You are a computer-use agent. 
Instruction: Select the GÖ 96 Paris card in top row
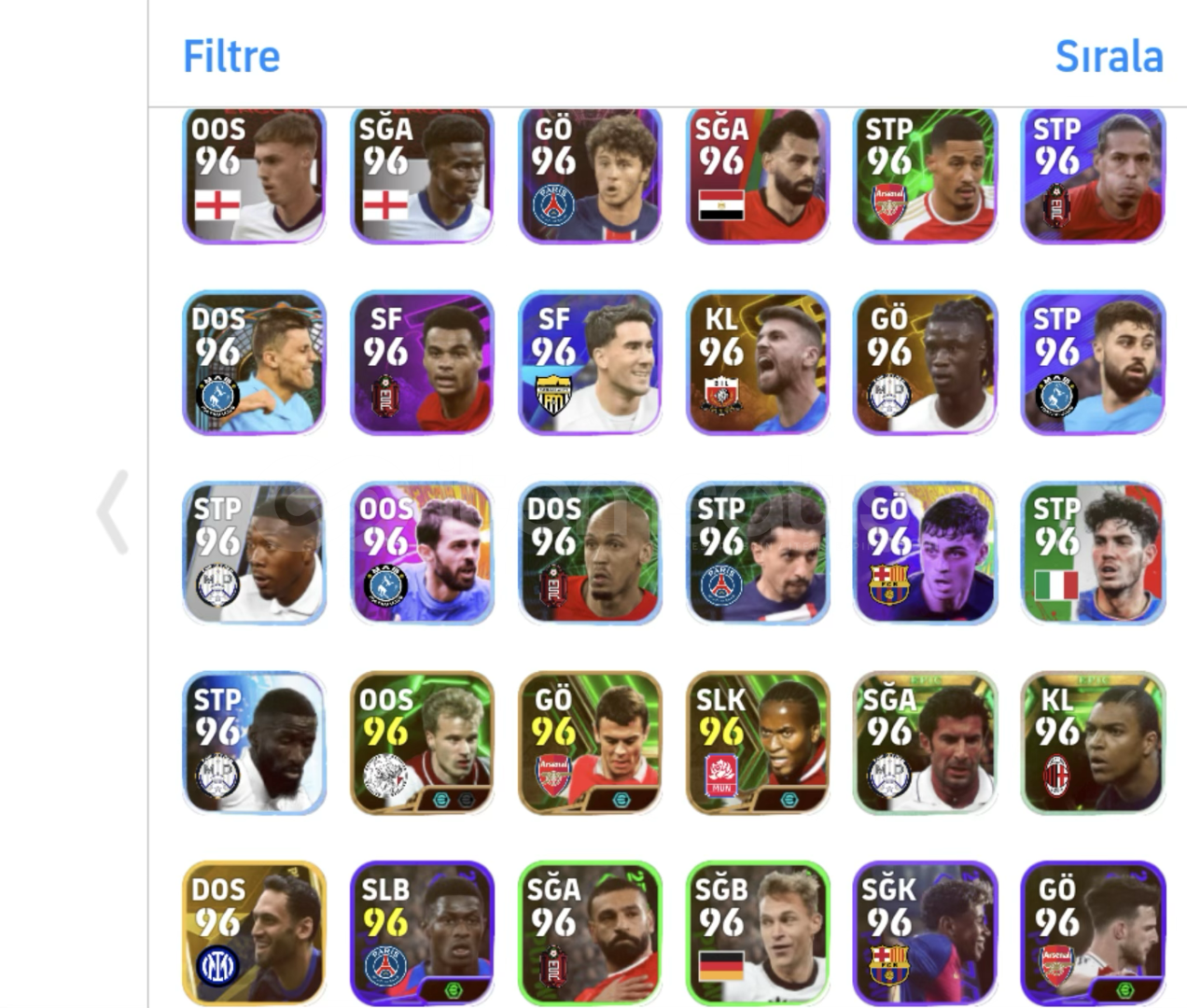pos(590,175)
